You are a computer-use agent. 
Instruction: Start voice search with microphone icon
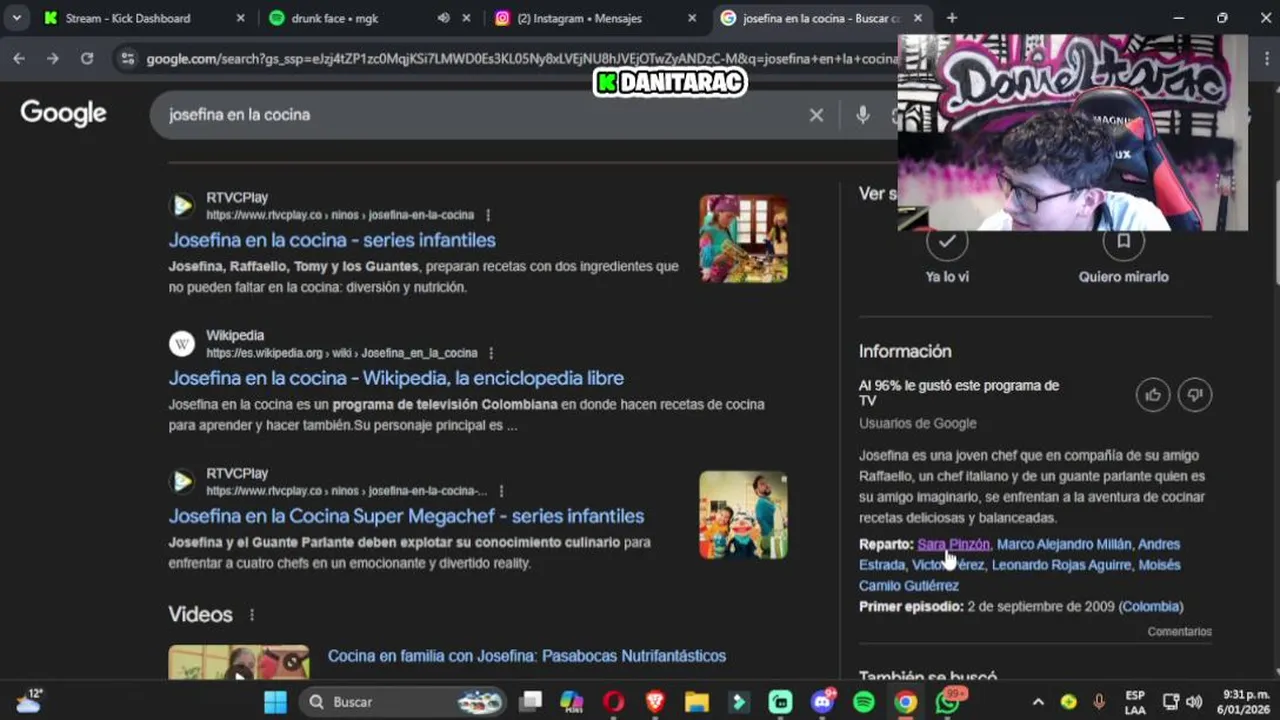pos(863,115)
